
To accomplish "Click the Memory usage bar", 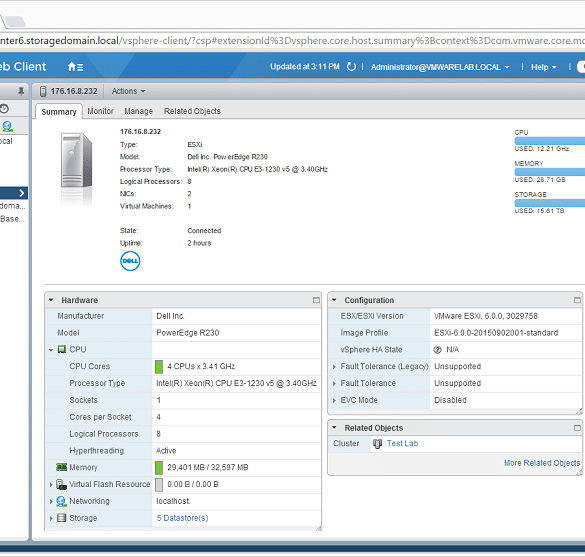I will (x=550, y=172).
